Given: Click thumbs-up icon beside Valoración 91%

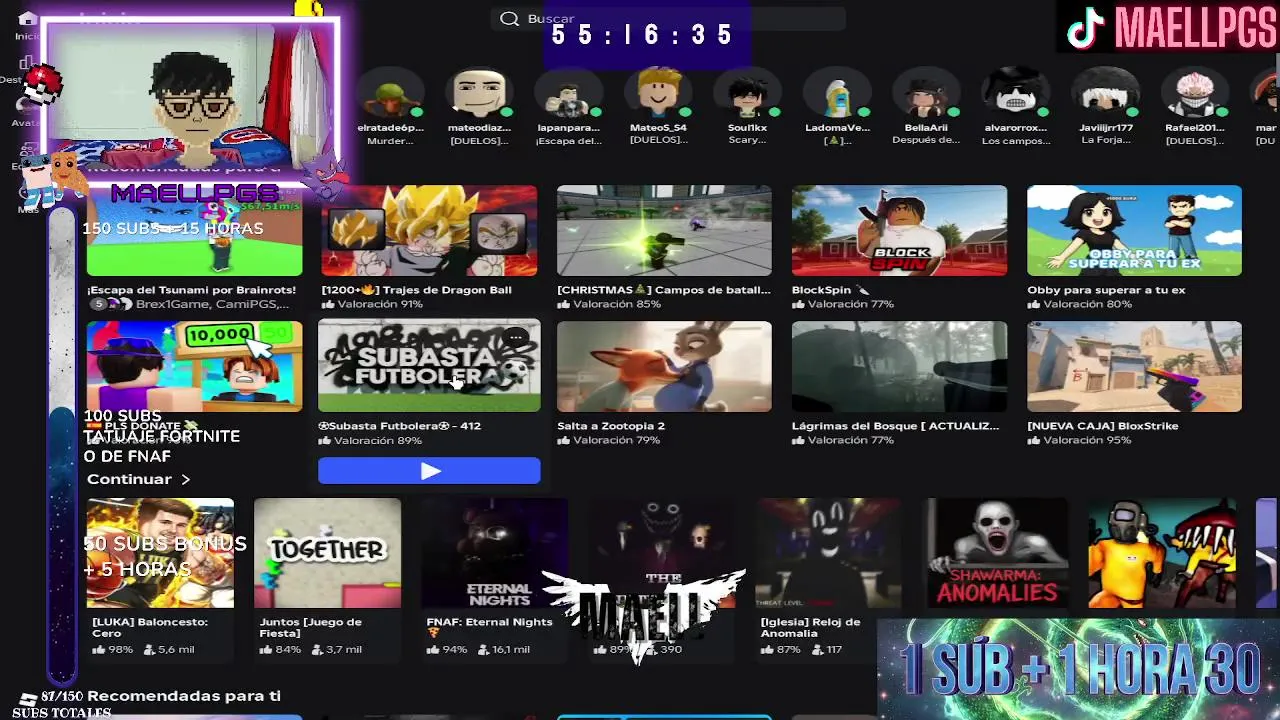Looking at the screenshot, I should 328,304.
